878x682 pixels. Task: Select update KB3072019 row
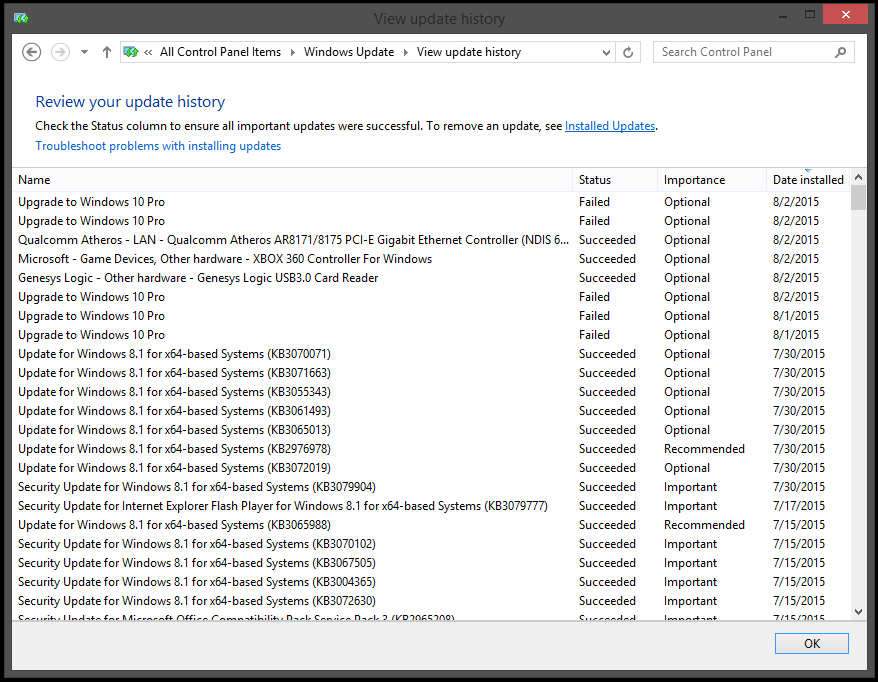tap(431, 468)
